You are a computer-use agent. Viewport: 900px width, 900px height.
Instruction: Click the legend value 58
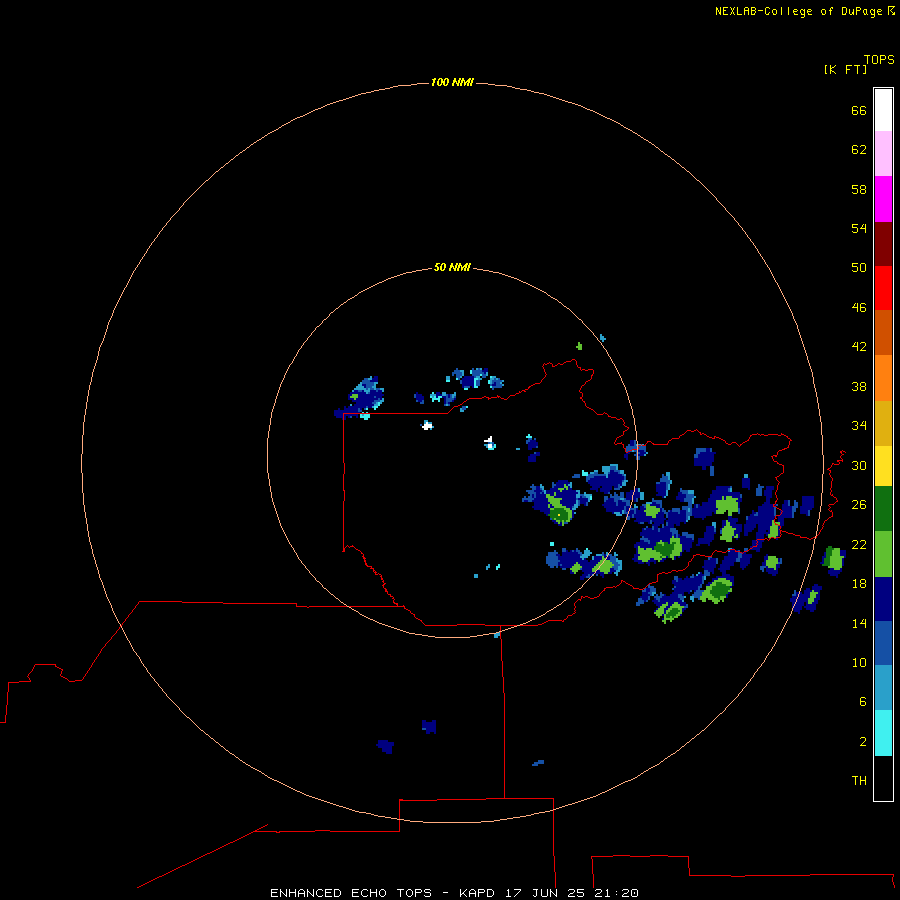[x=859, y=189]
